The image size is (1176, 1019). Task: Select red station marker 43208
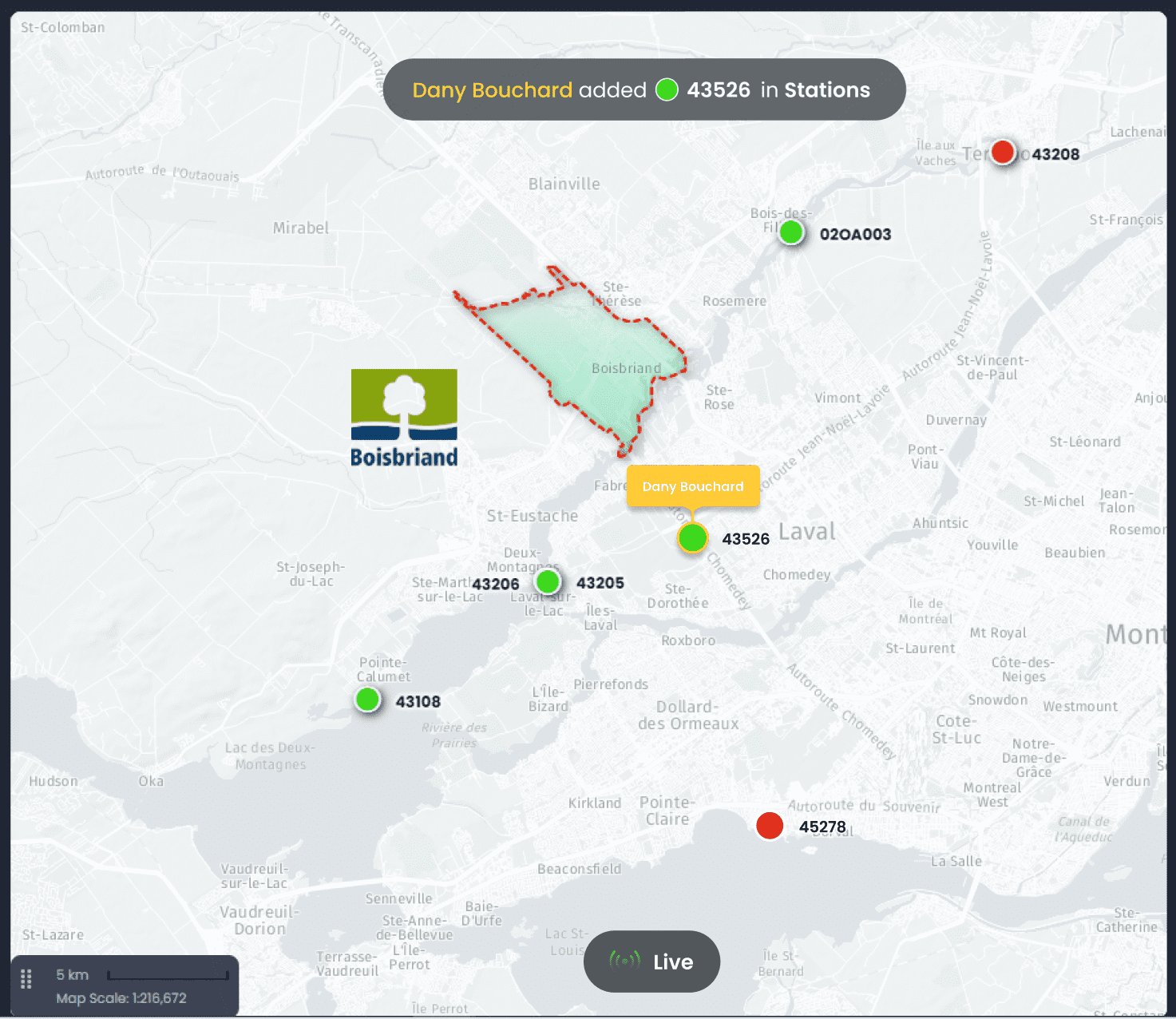pyautogui.click(x=1003, y=152)
